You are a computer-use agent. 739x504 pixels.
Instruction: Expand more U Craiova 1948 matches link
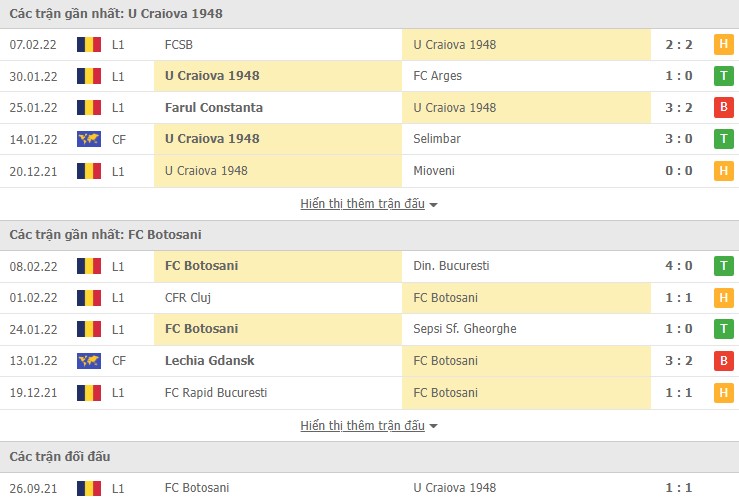362,204
